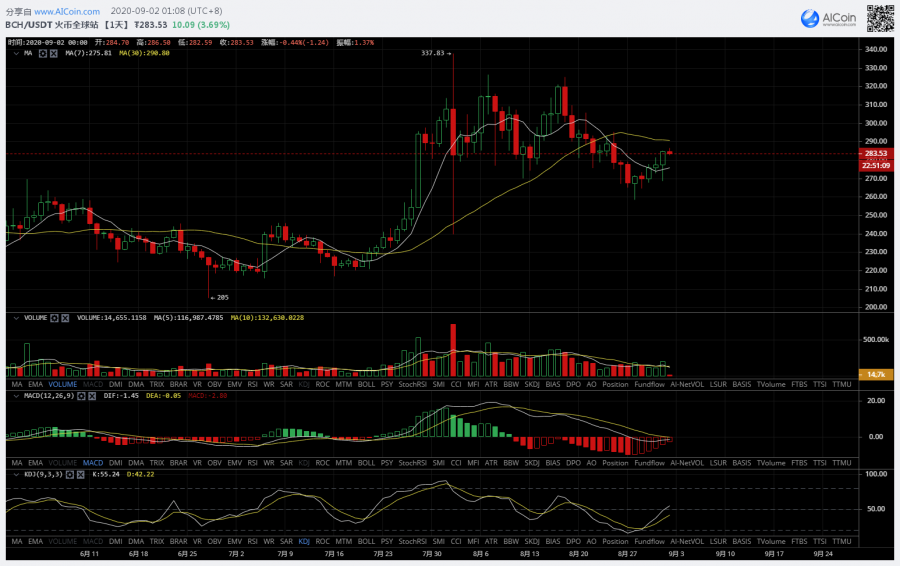Switch volume panel to EMA indicator
Screen dimensions: 900x566
point(36,385)
